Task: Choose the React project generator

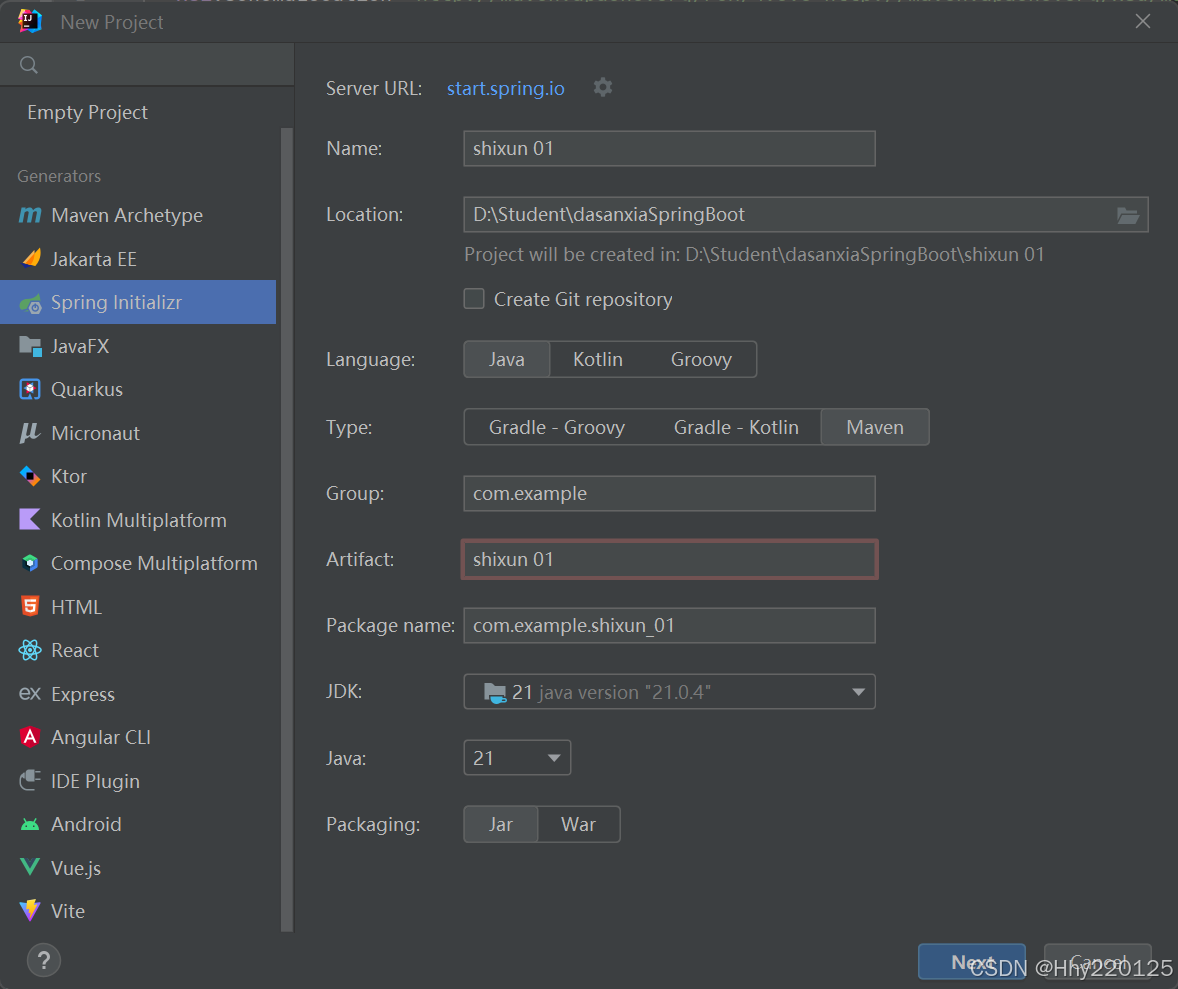Action: click(x=74, y=650)
